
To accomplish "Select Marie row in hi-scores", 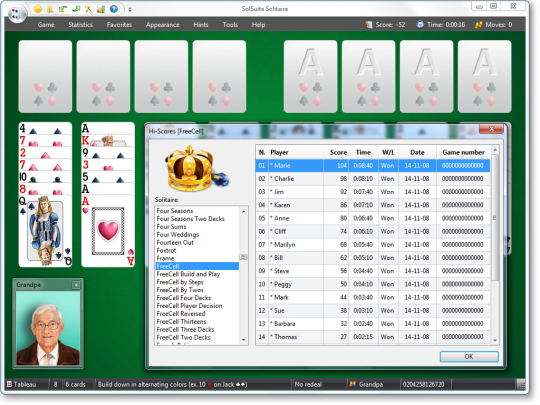I will (373, 166).
